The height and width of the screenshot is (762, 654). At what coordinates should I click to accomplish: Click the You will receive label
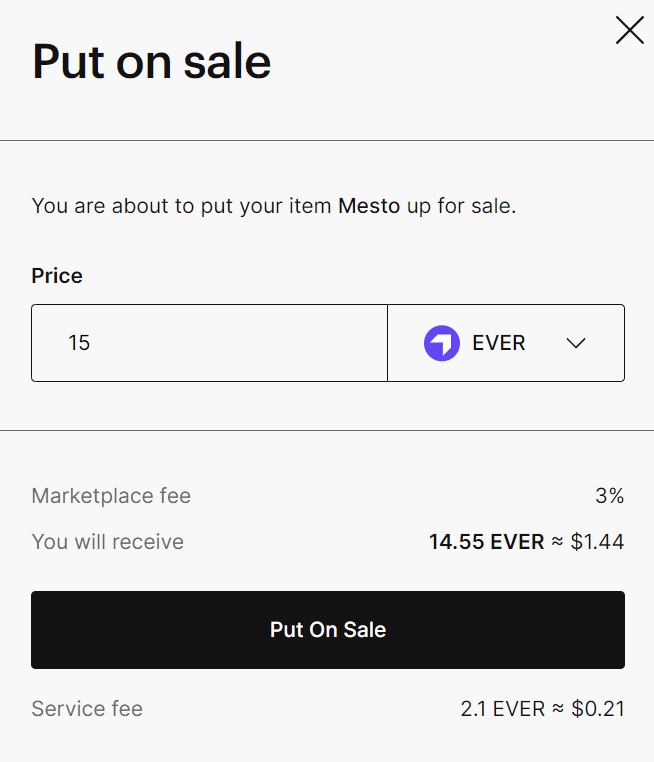(x=108, y=542)
